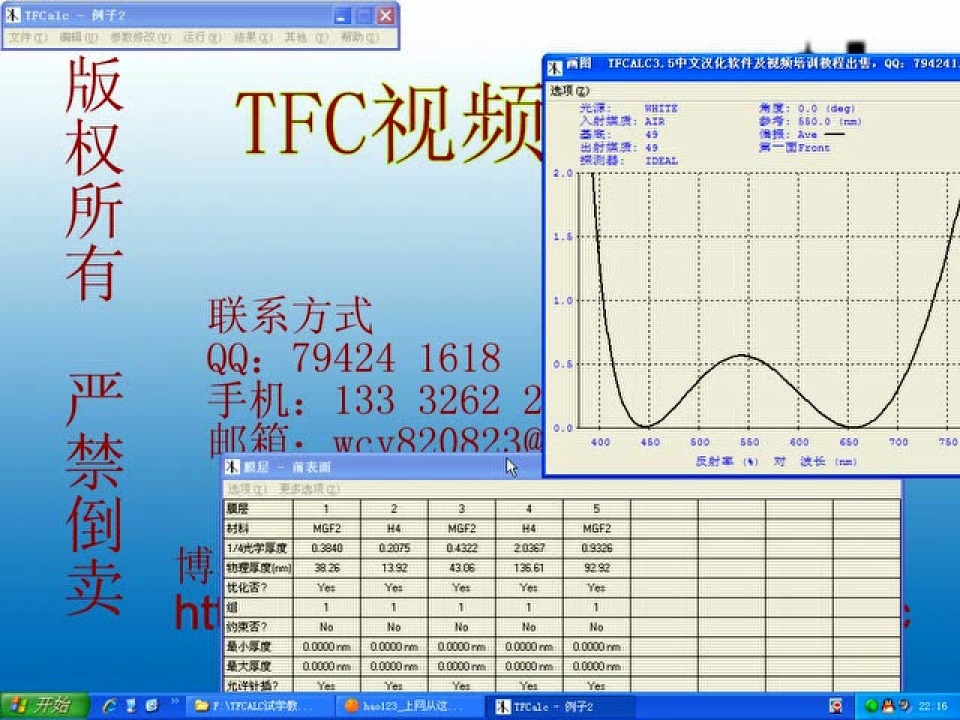This screenshot has height=720, width=960.
Task: Click layer 1 最小厚度 cell 0.0000 nm
Action: pos(327,647)
